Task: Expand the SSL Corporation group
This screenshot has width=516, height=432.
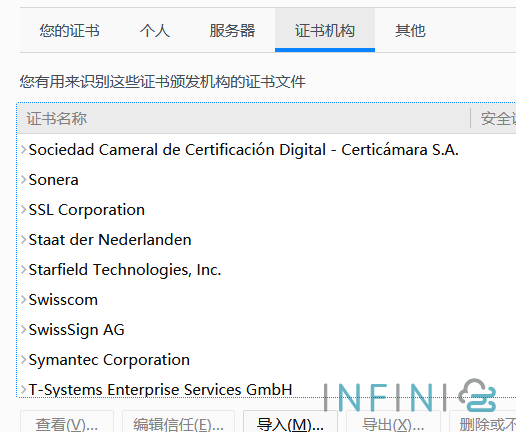Action: tap(23, 210)
